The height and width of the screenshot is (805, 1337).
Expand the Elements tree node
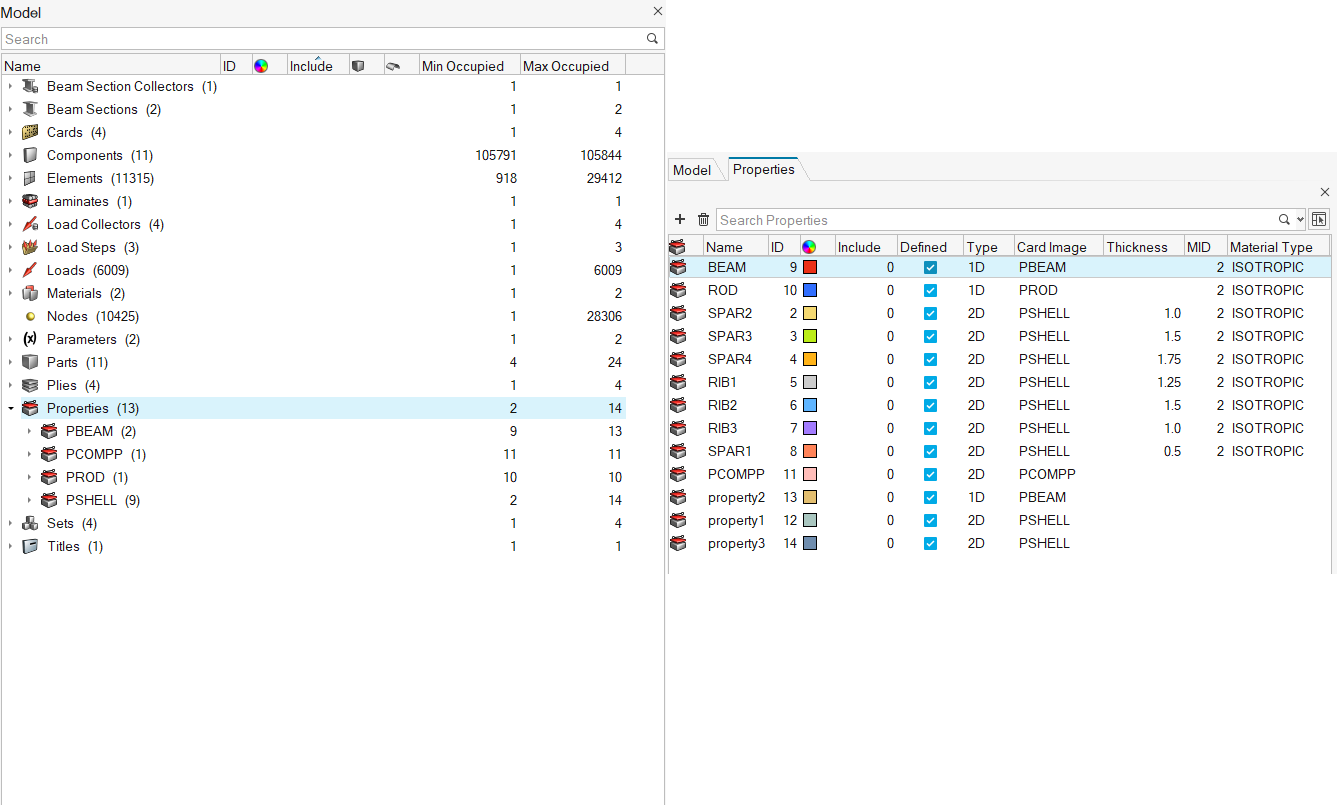tap(10, 179)
